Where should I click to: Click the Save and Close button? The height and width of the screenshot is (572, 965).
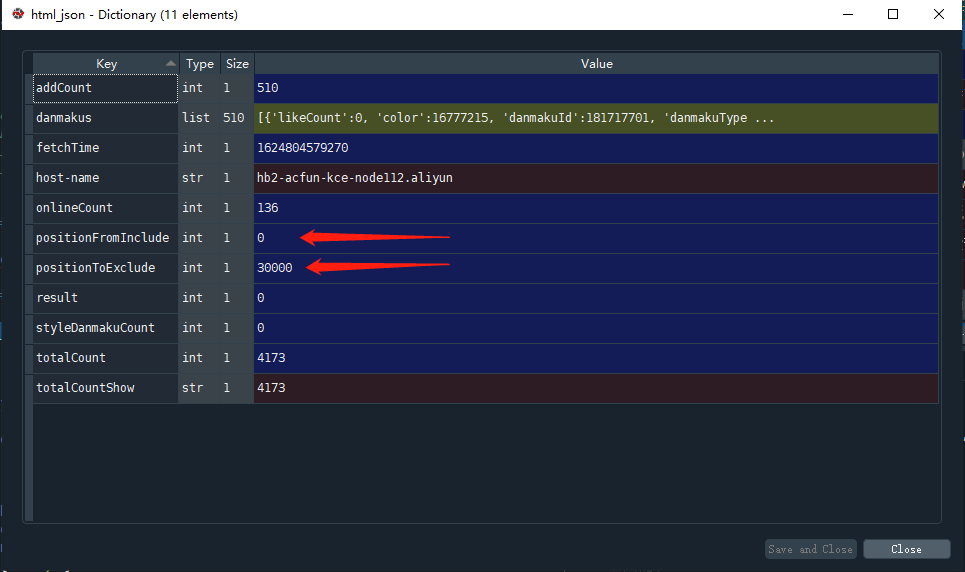811,549
